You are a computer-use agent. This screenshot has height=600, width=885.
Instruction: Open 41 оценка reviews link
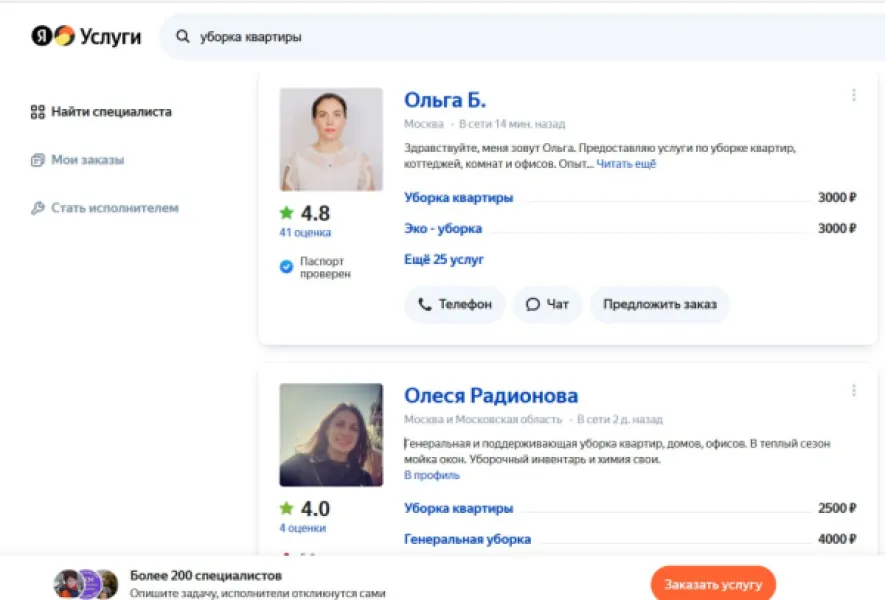tap(305, 233)
